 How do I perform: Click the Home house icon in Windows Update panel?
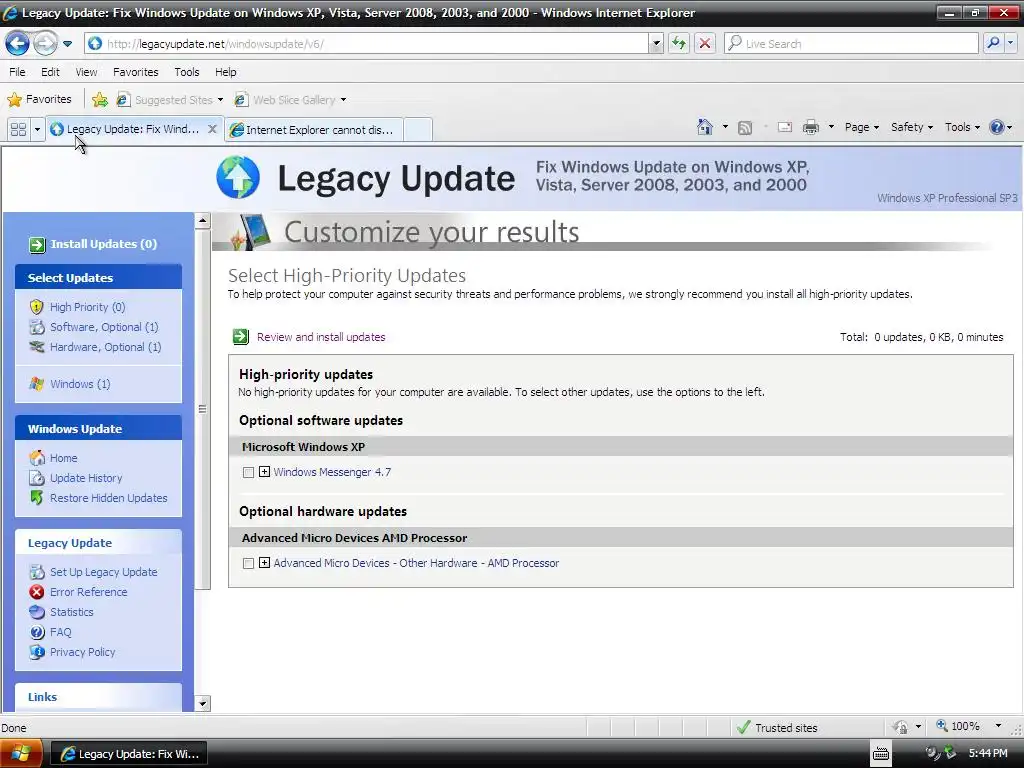pos(37,458)
